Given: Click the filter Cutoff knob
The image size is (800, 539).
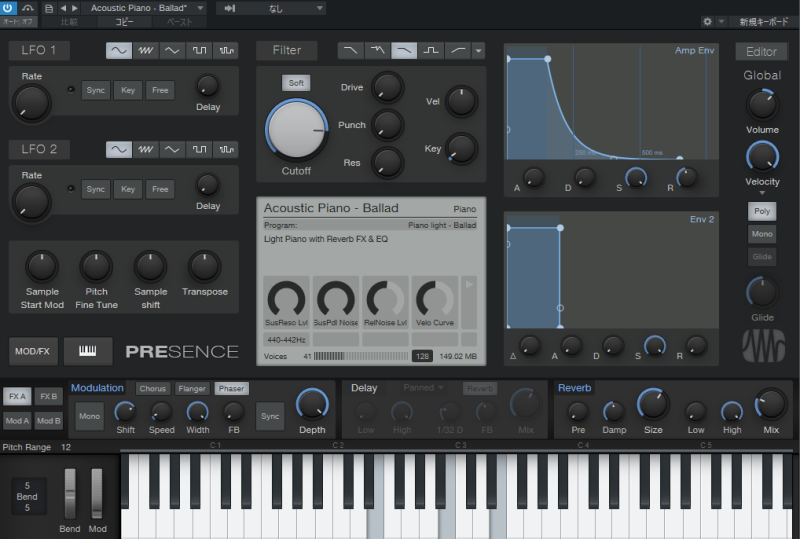Looking at the screenshot, I should [x=296, y=132].
